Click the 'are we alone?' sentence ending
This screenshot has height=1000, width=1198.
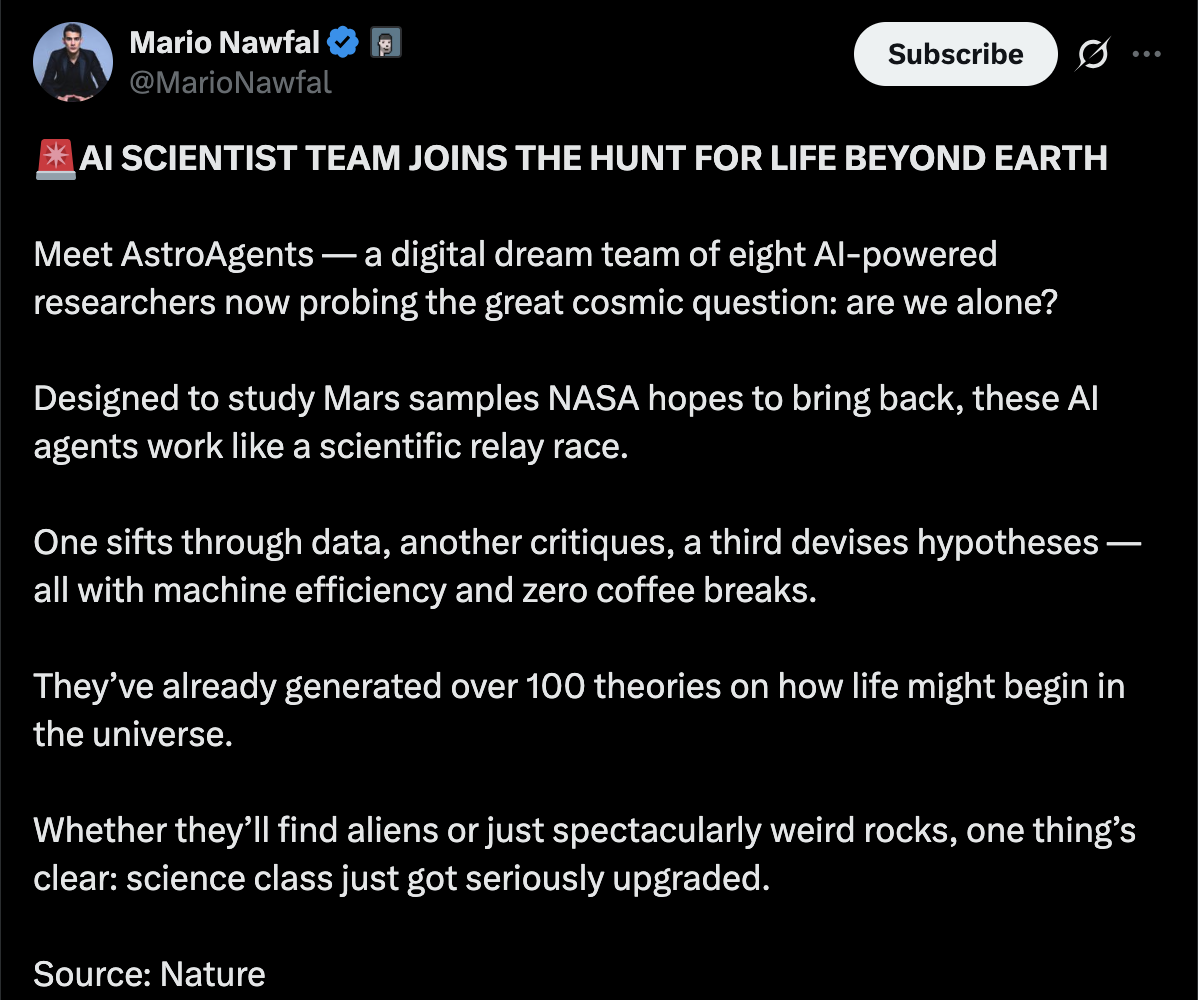(951, 302)
